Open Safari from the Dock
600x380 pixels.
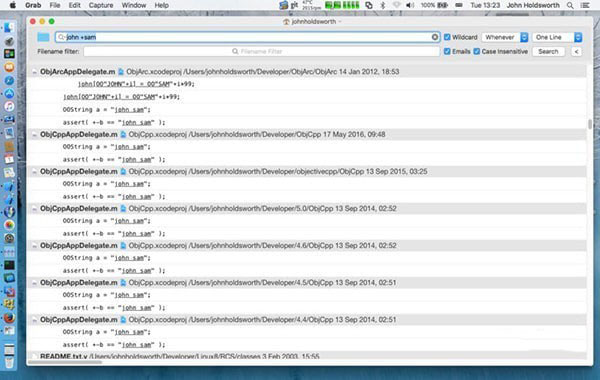point(9,81)
